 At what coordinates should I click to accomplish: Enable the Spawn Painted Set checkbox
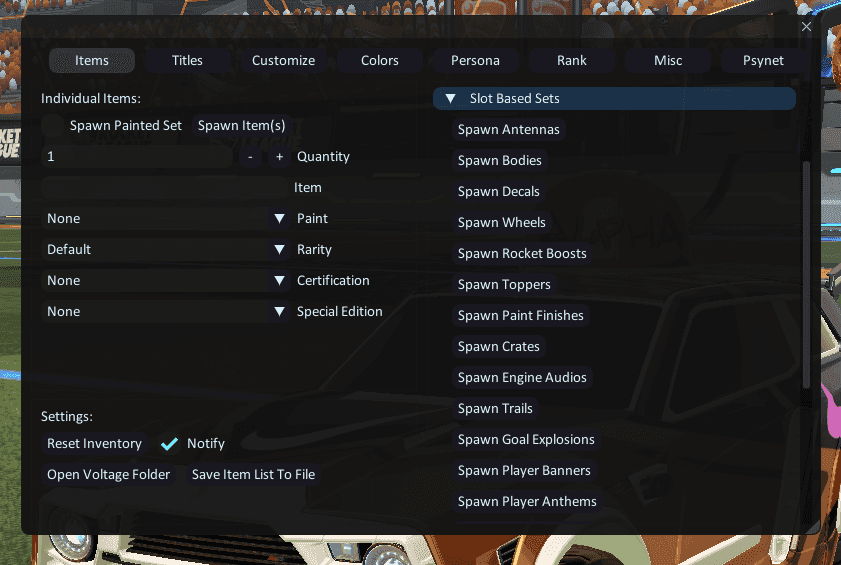pyautogui.click(x=52, y=126)
